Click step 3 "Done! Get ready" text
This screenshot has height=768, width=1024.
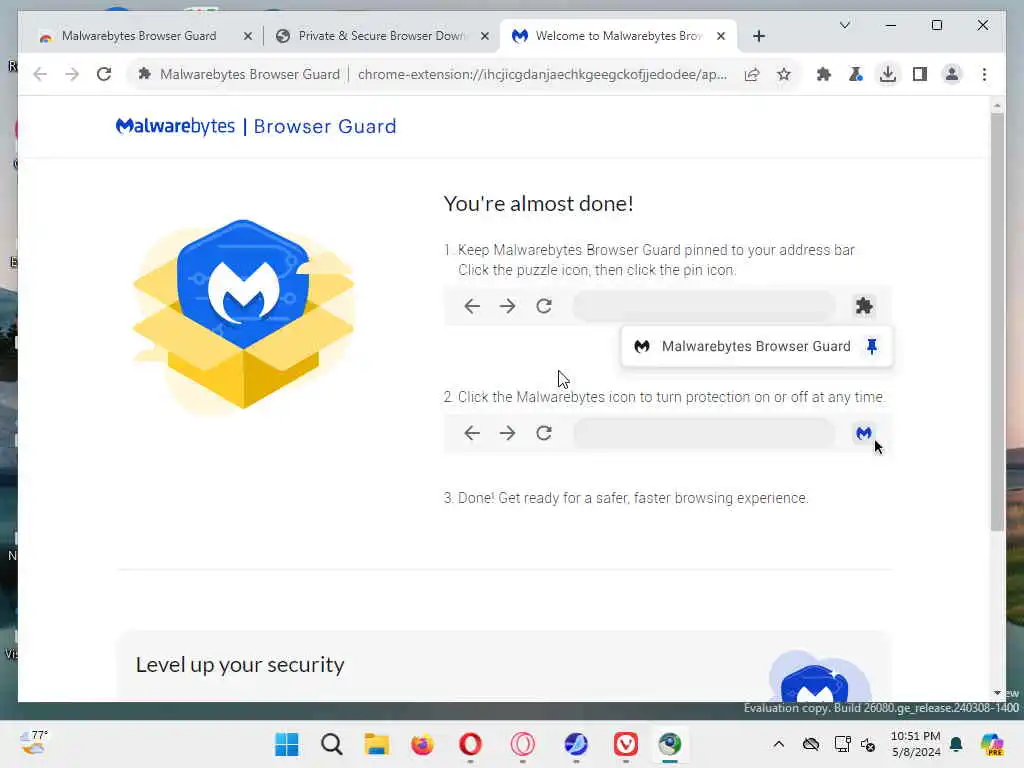pos(626,498)
